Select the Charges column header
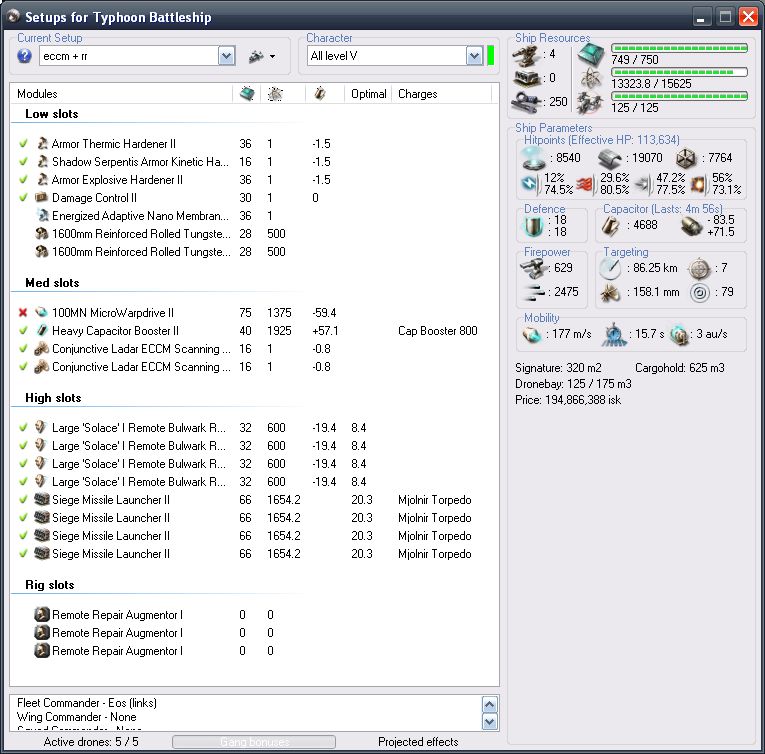Viewport: 765px width, 754px height. pyautogui.click(x=418, y=94)
